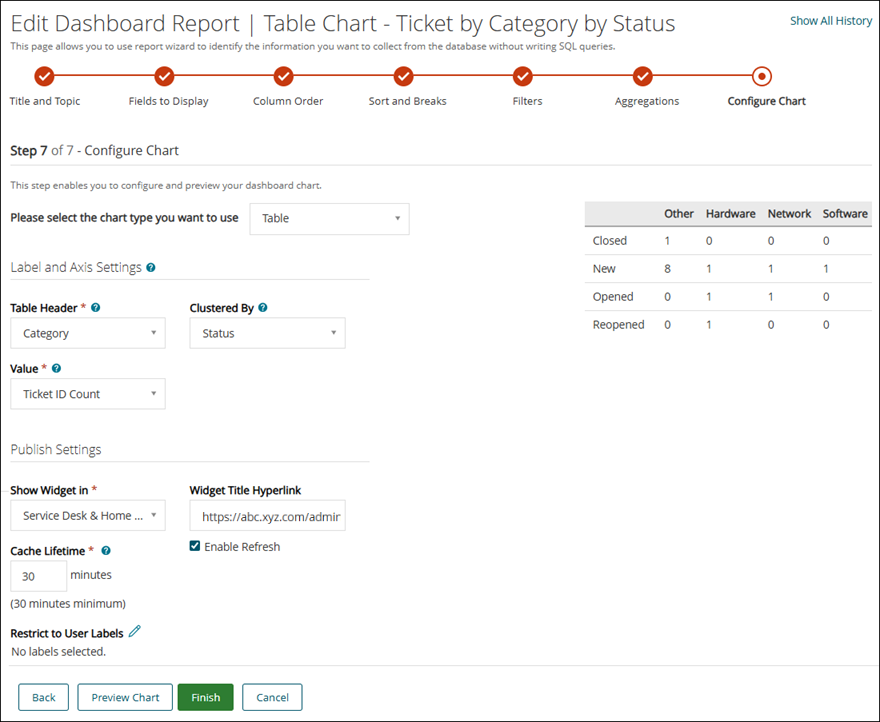Open help icon next to Cache Lifetime
This screenshot has width=880, height=722.
(106, 551)
